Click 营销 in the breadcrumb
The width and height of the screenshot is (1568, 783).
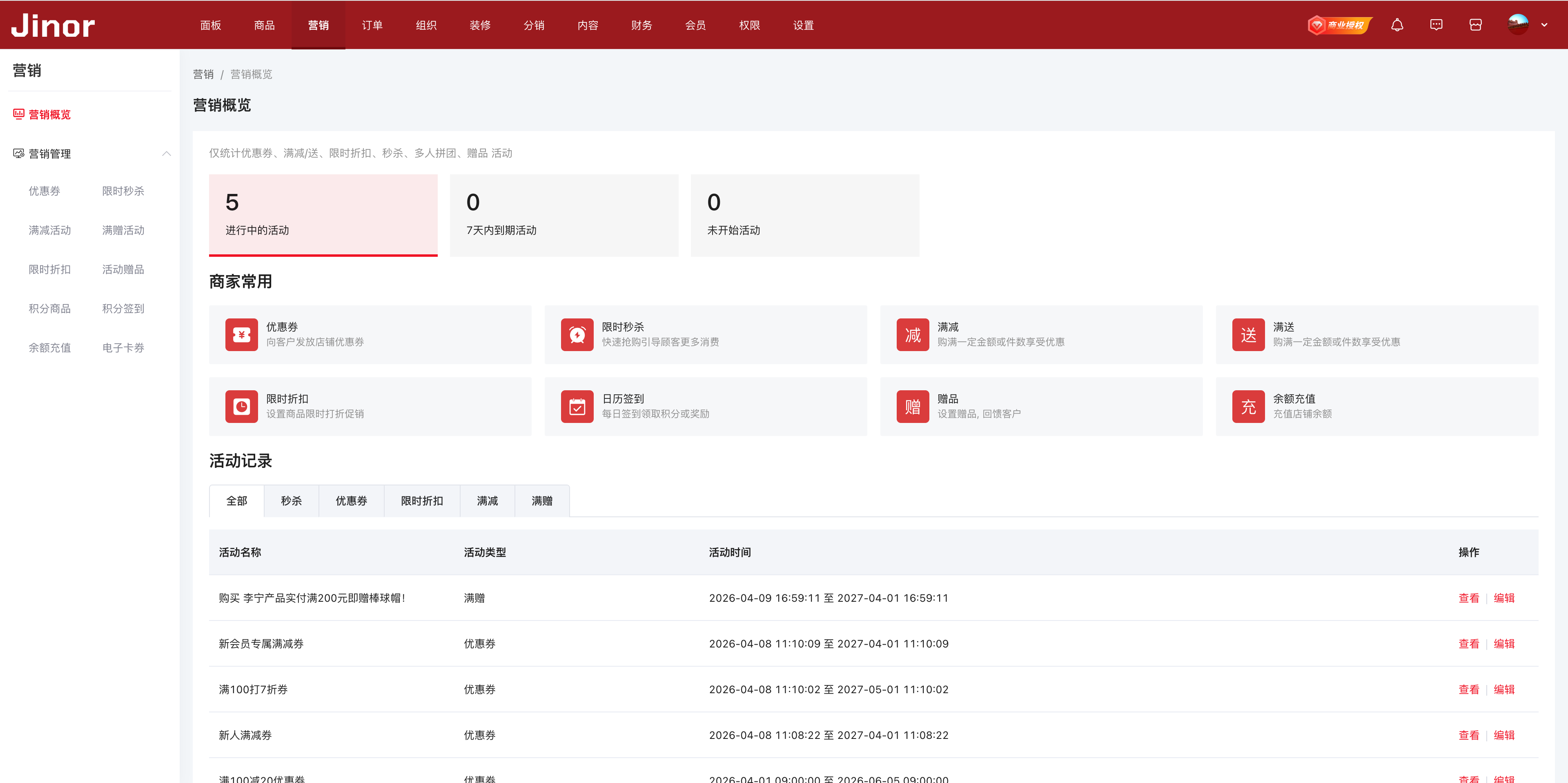pyautogui.click(x=203, y=74)
